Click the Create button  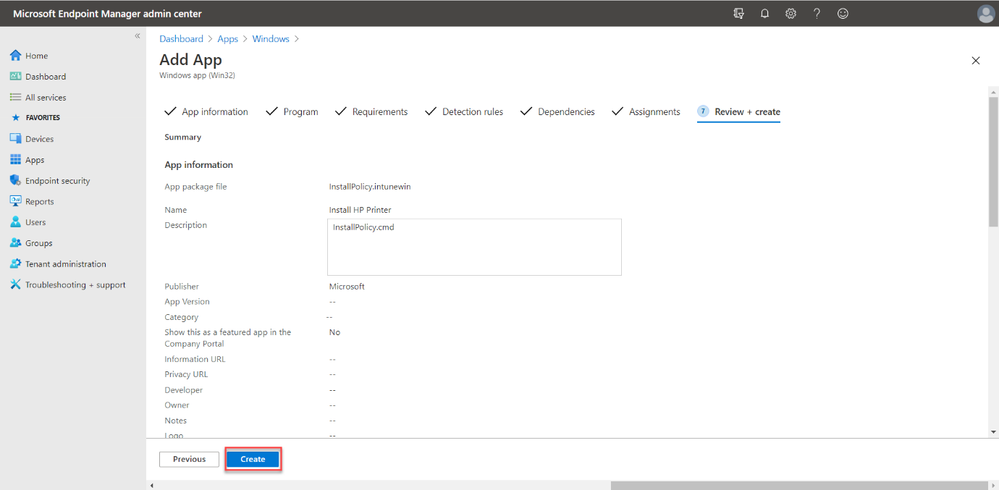(252, 459)
